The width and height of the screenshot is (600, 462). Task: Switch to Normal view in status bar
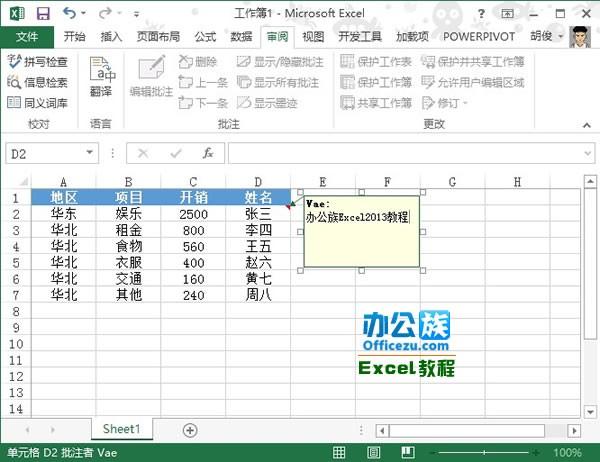339,452
